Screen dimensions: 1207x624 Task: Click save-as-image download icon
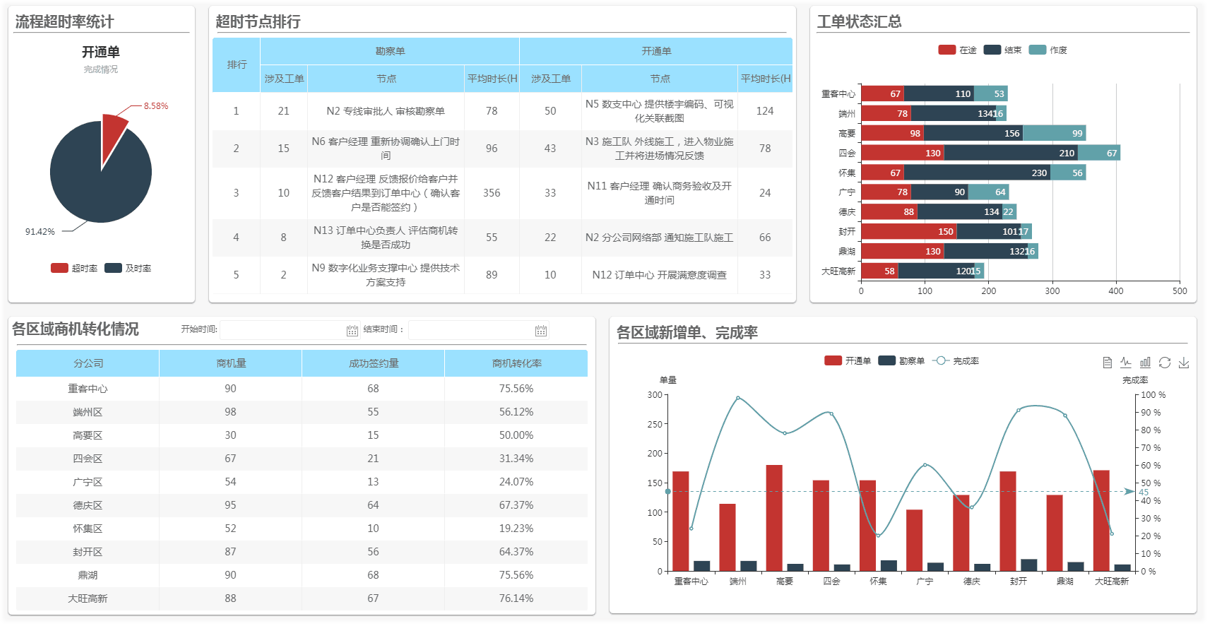[1184, 362]
